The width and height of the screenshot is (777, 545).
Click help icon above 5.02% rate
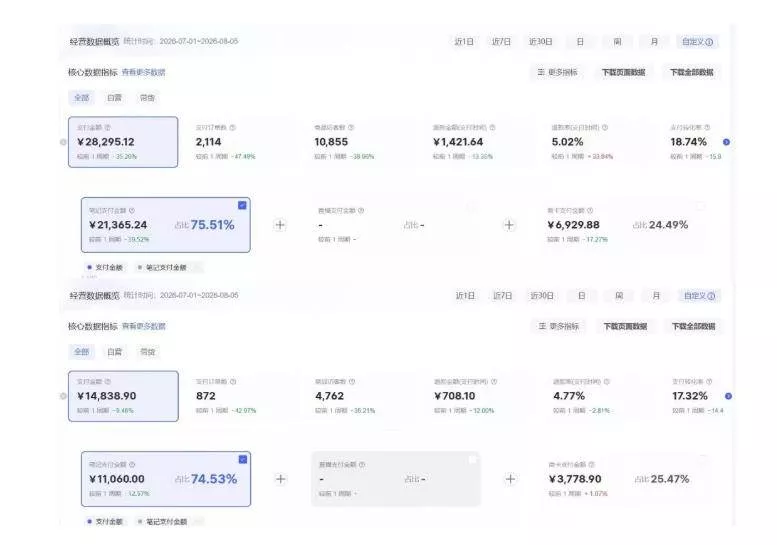(605, 128)
